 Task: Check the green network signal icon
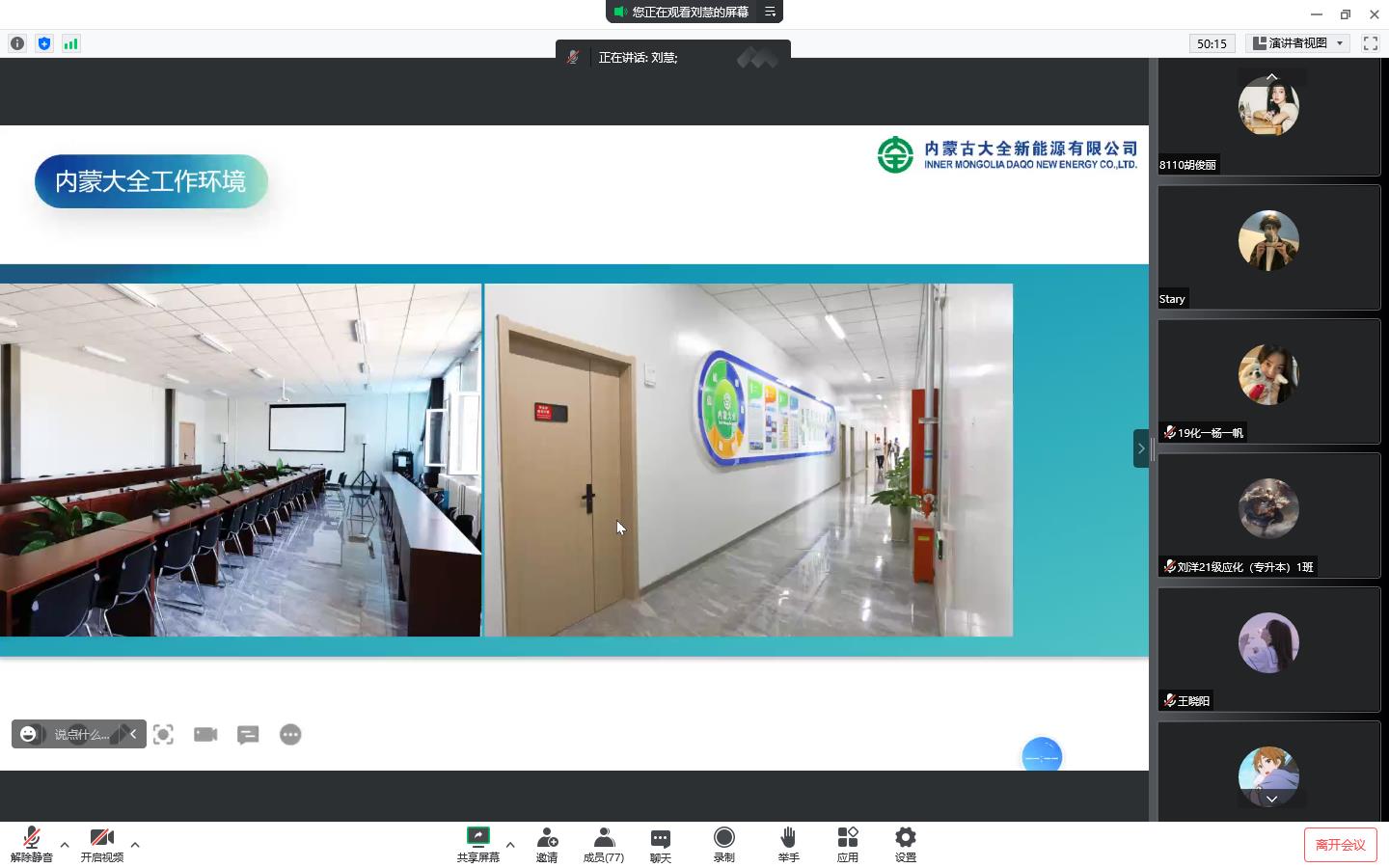click(x=70, y=43)
